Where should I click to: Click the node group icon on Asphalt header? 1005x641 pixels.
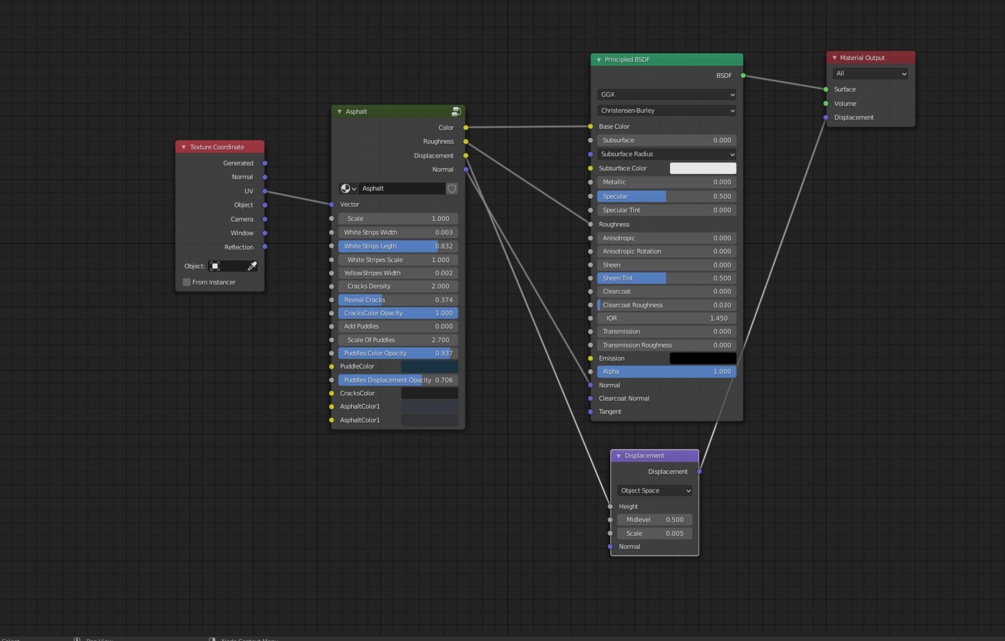(456, 112)
